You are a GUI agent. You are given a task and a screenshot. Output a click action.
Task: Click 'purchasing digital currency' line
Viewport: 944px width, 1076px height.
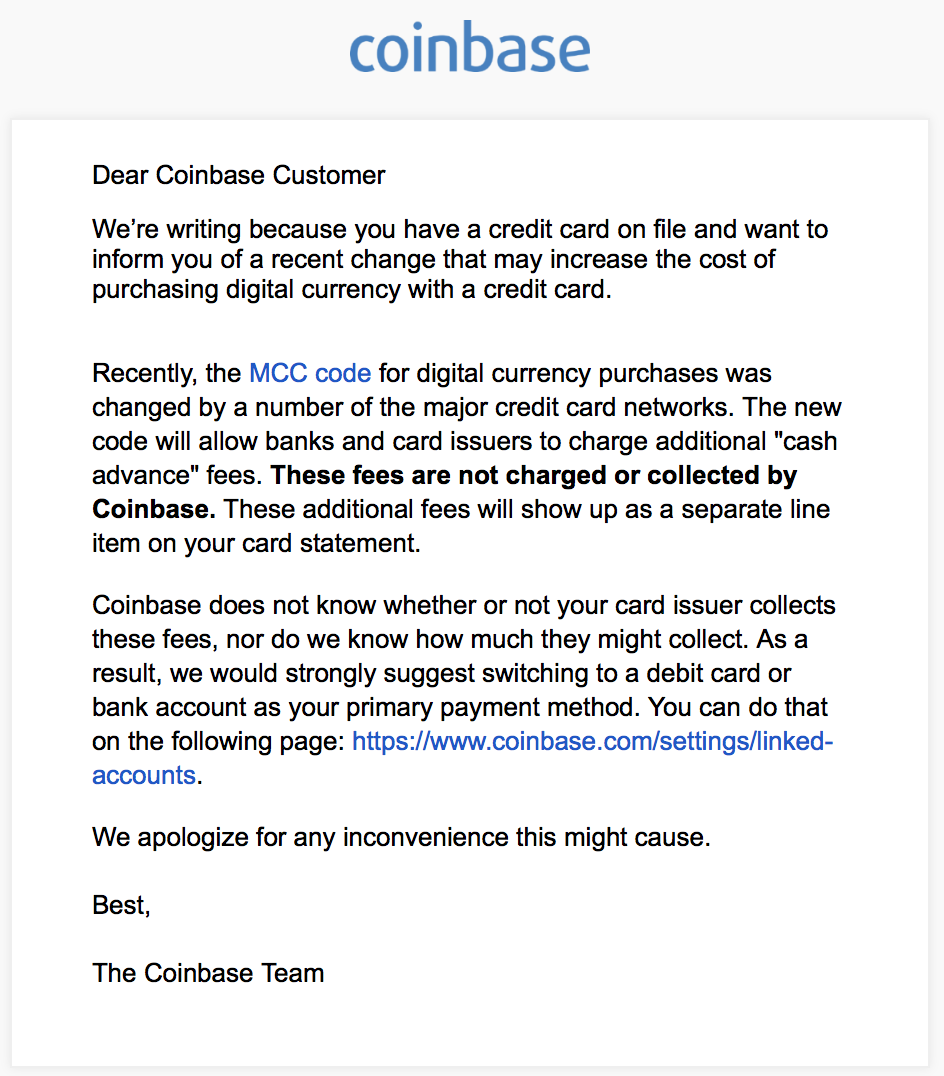tap(246, 290)
